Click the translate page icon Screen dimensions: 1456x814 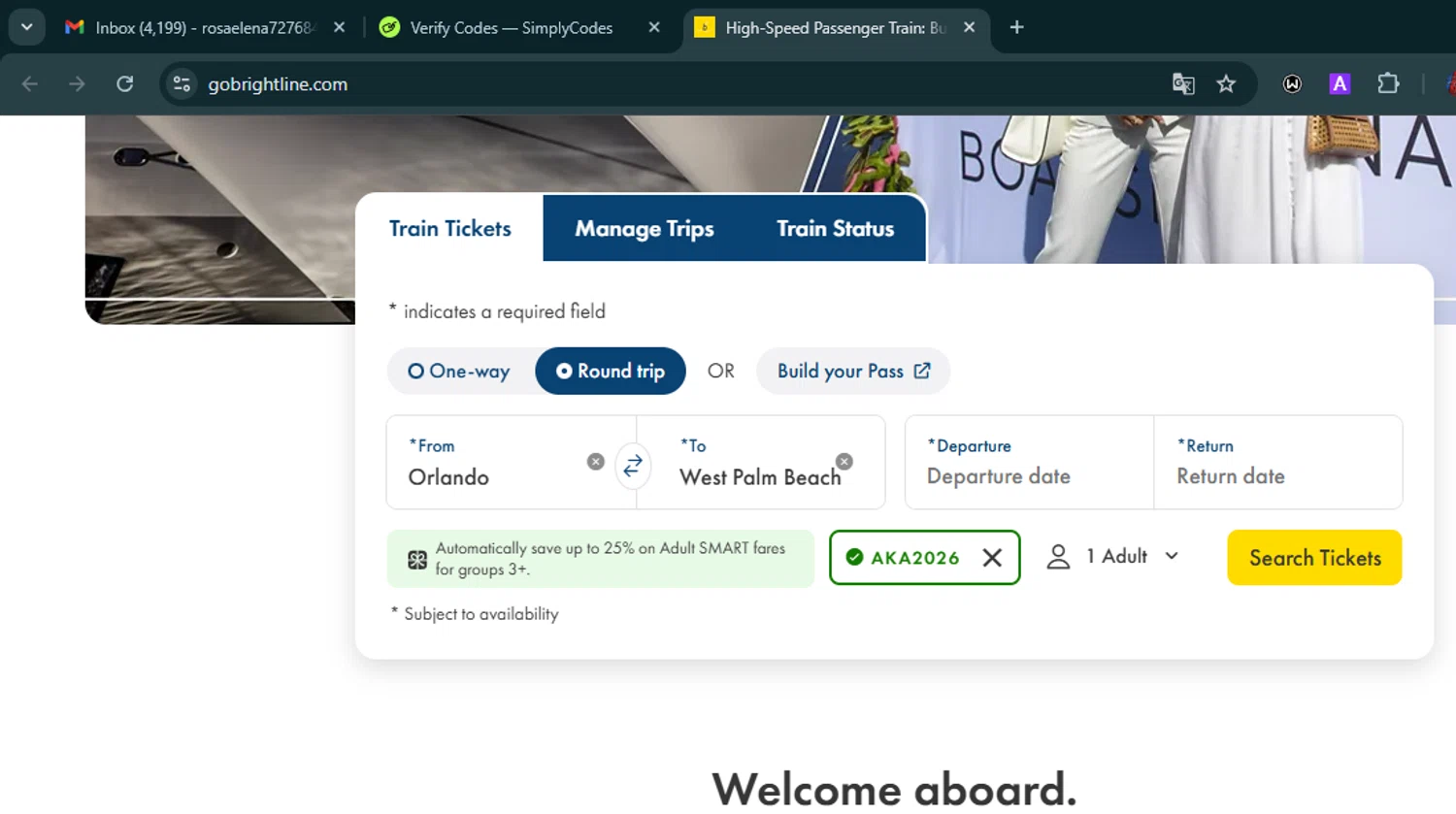pyautogui.click(x=1183, y=84)
